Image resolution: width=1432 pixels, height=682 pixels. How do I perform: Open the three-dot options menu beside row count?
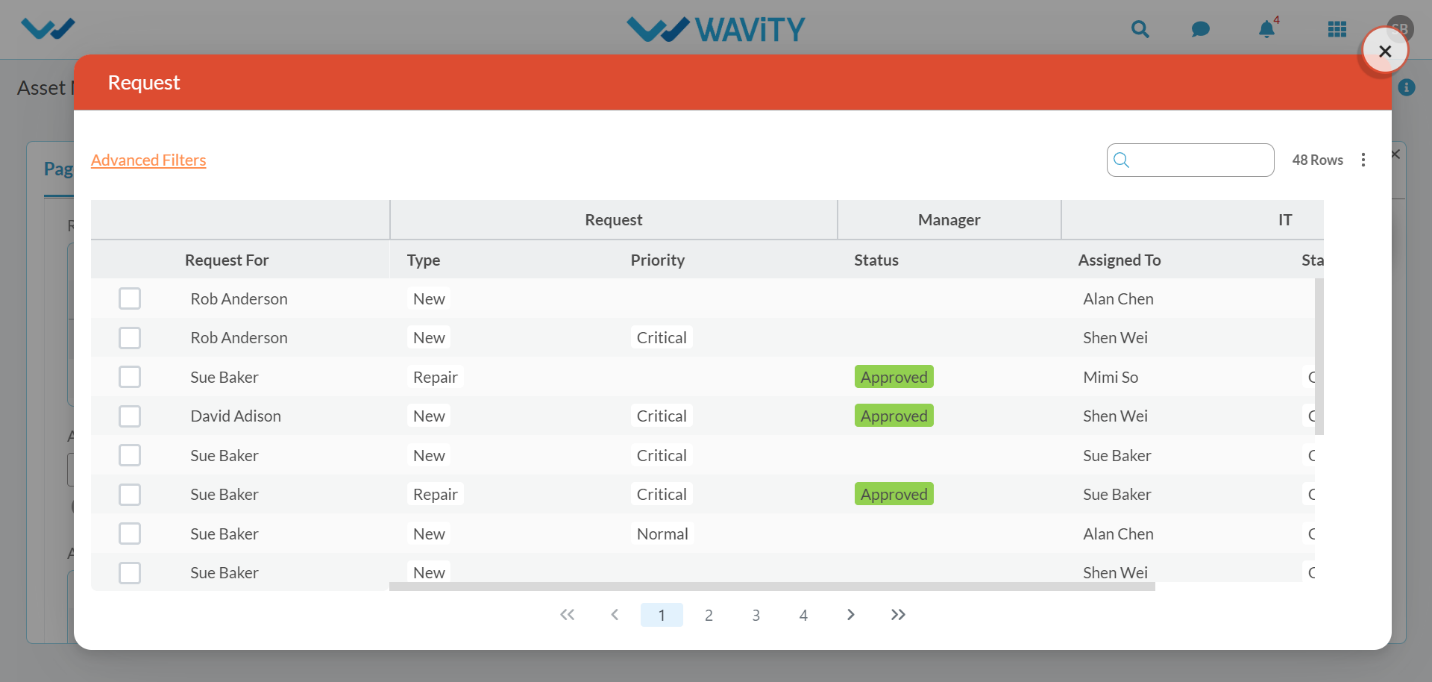pyautogui.click(x=1363, y=160)
